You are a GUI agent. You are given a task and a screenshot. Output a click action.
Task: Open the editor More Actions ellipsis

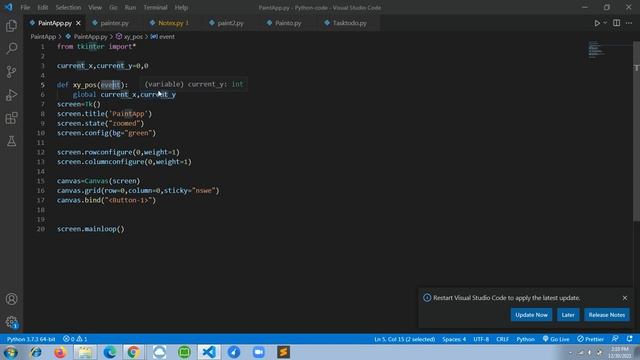coord(629,23)
